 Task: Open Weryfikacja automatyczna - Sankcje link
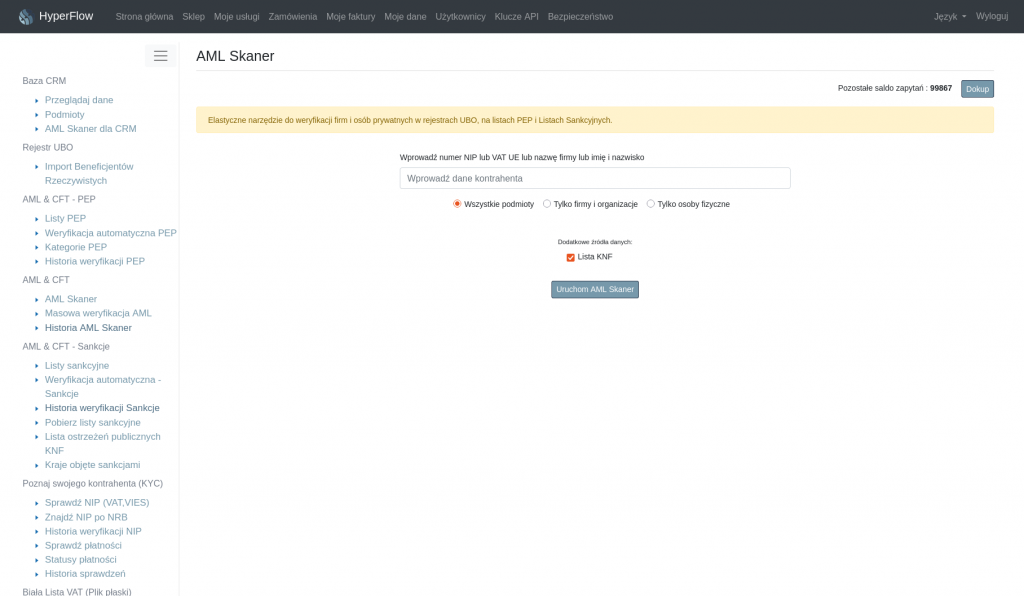click(103, 386)
